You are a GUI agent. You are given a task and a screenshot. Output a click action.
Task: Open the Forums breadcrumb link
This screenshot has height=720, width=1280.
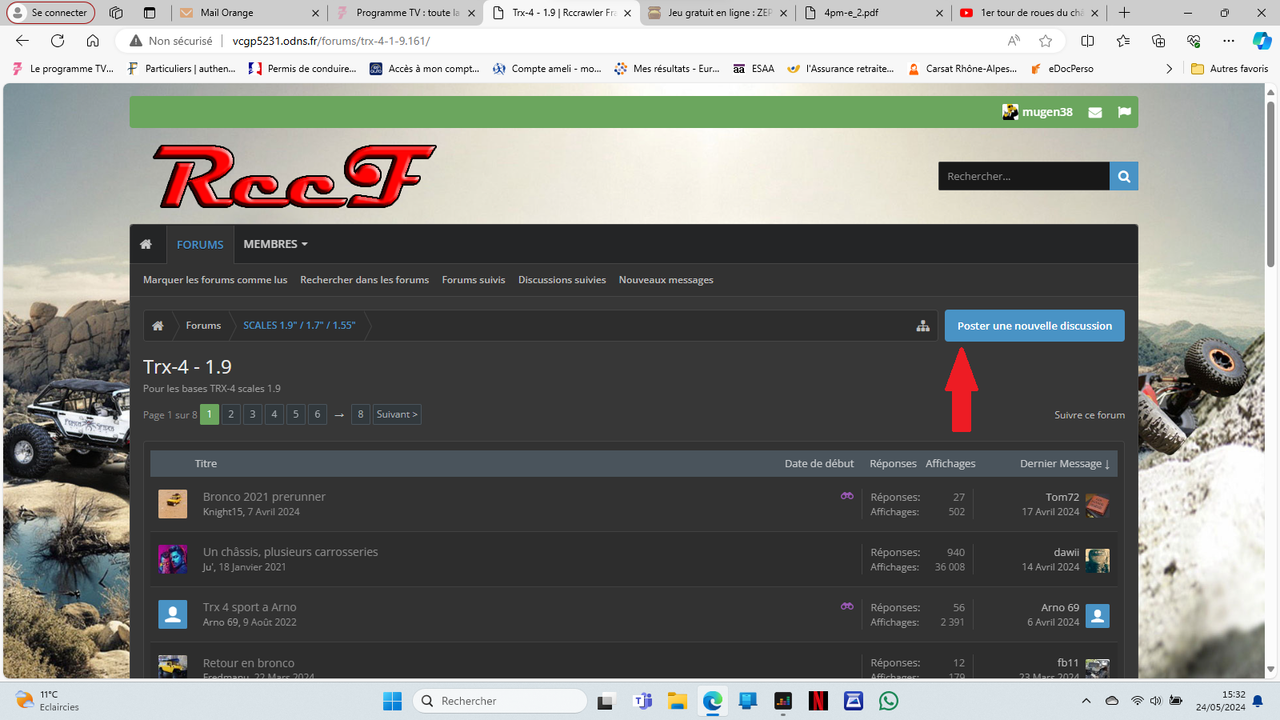[203, 326]
